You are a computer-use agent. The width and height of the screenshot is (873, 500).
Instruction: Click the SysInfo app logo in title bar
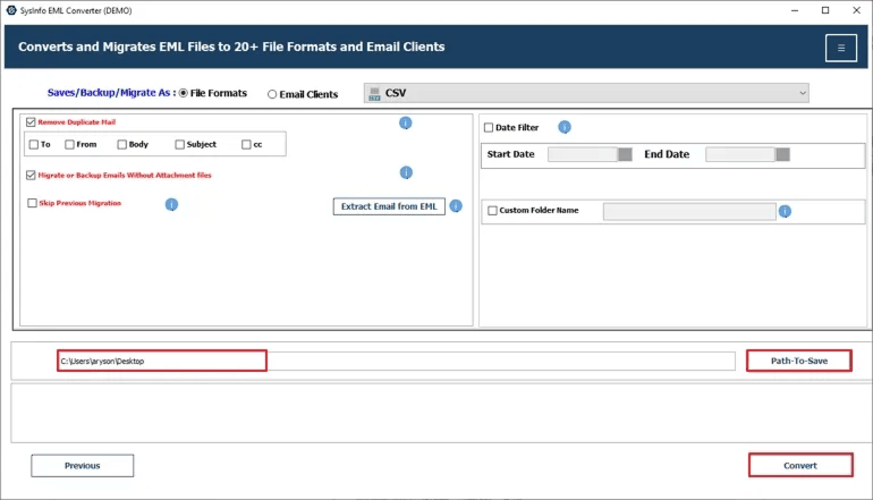[11, 10]
